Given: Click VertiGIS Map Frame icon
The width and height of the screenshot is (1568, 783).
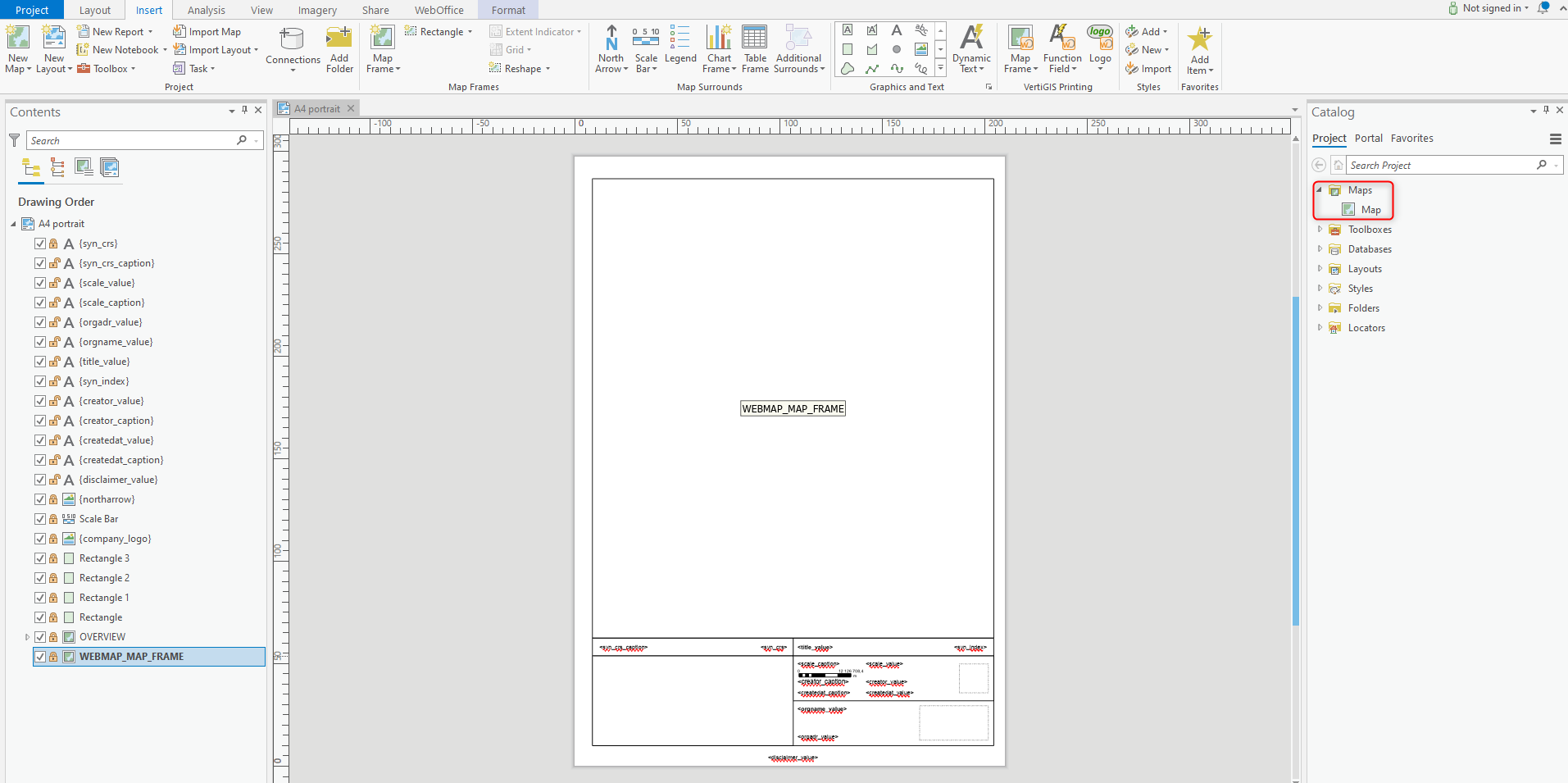Looking at the screenshot, I should 1020,38.
